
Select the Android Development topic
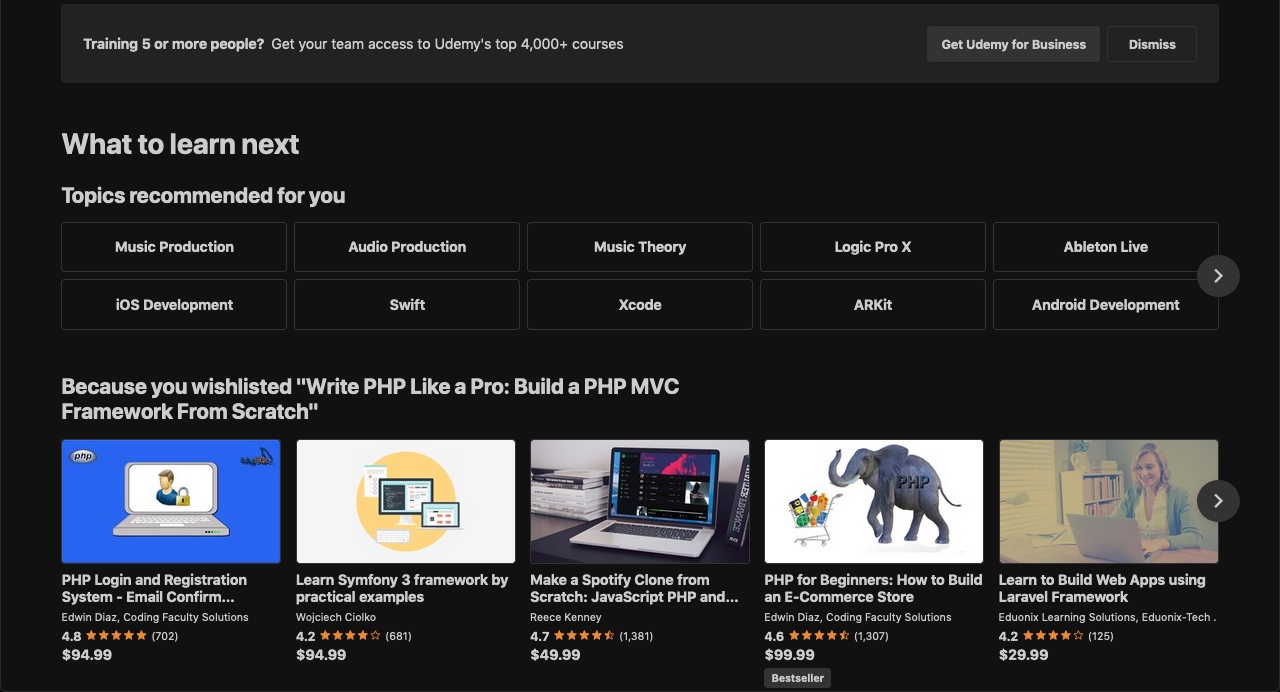pyautogui.click(x=1105, y=304)
